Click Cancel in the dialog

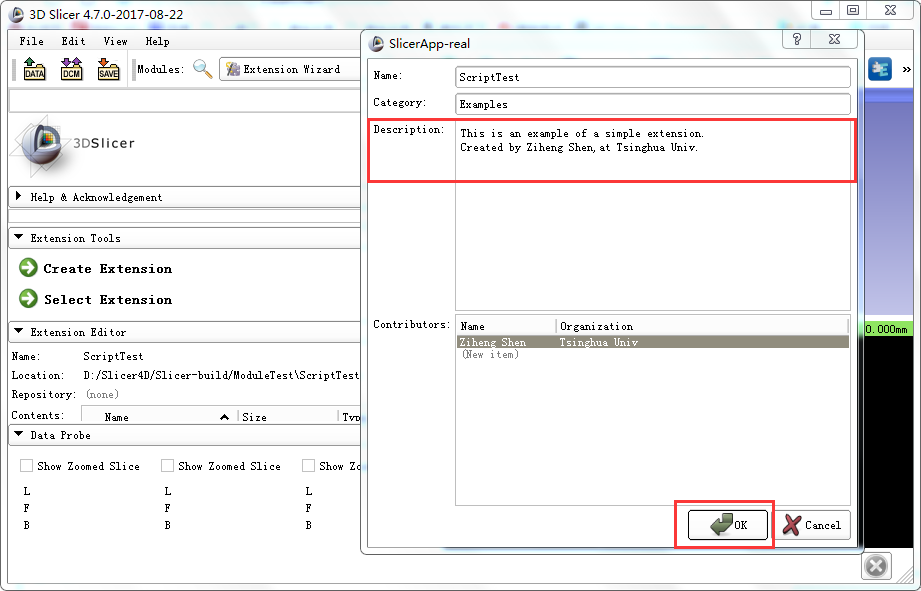point(812,525)
